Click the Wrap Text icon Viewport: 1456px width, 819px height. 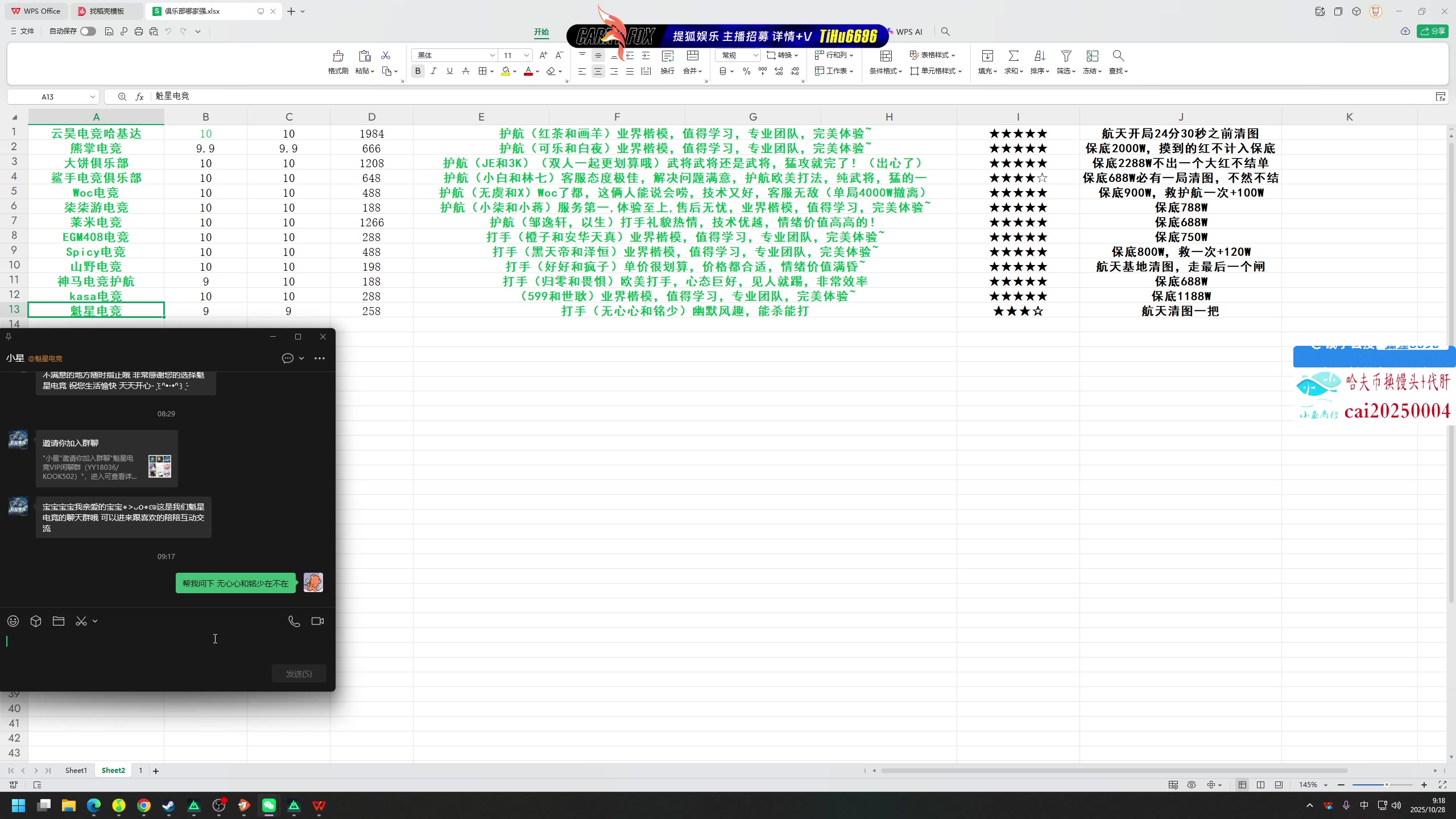pyautogui.click(x=668, y=56)
